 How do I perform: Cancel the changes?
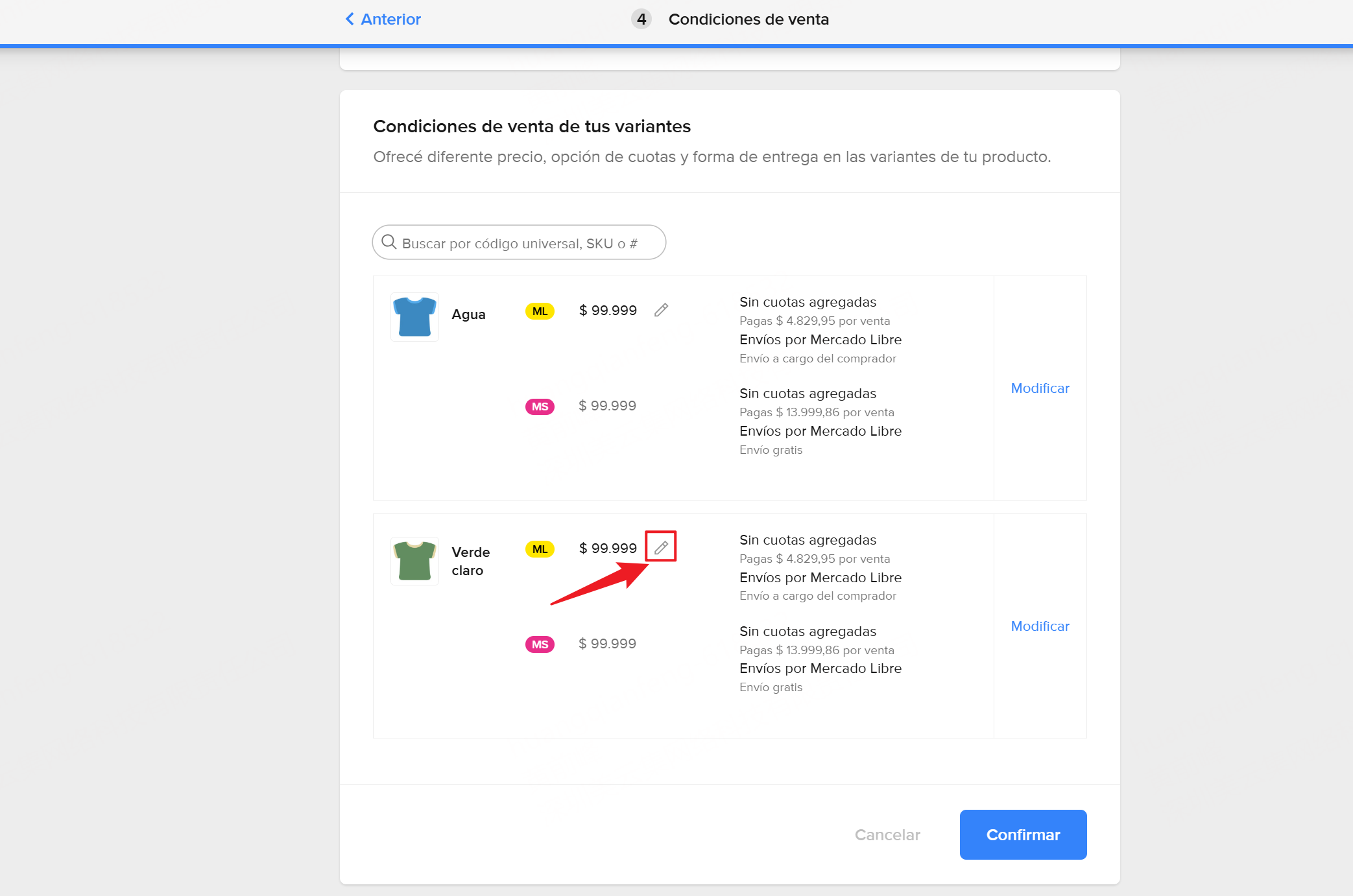tap(887, 835)
